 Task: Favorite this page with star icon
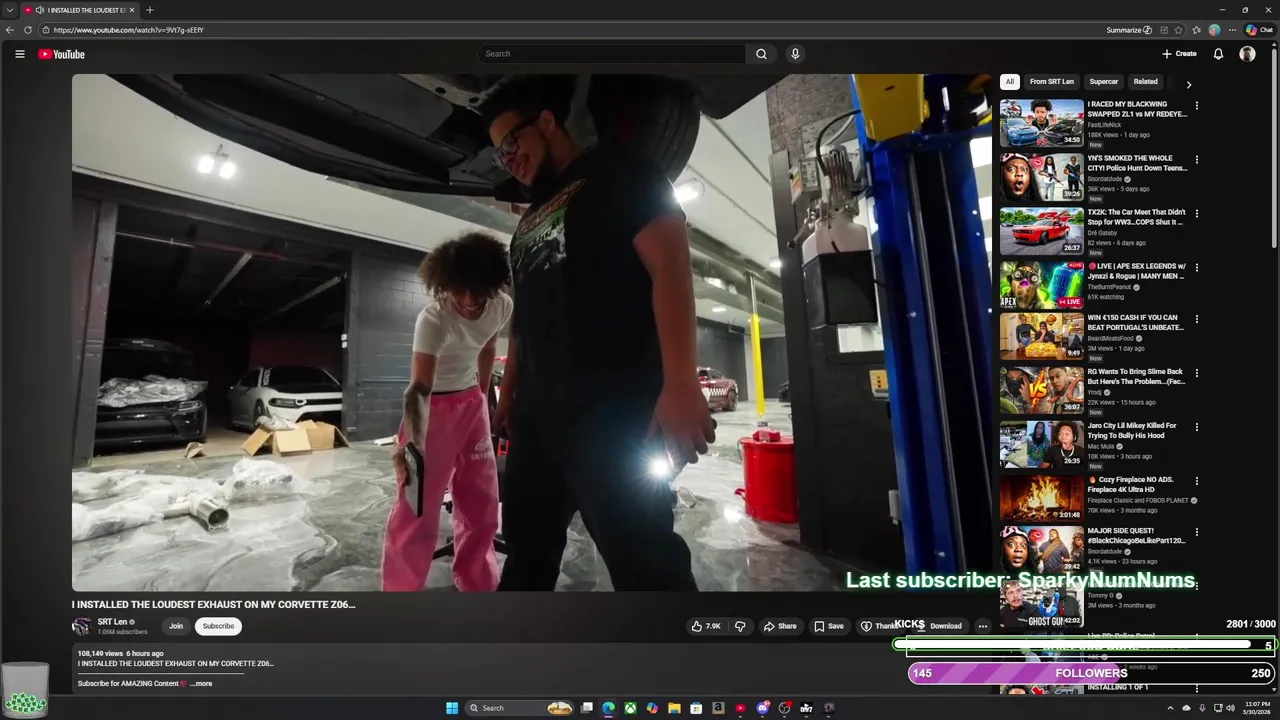(1179, 30)
